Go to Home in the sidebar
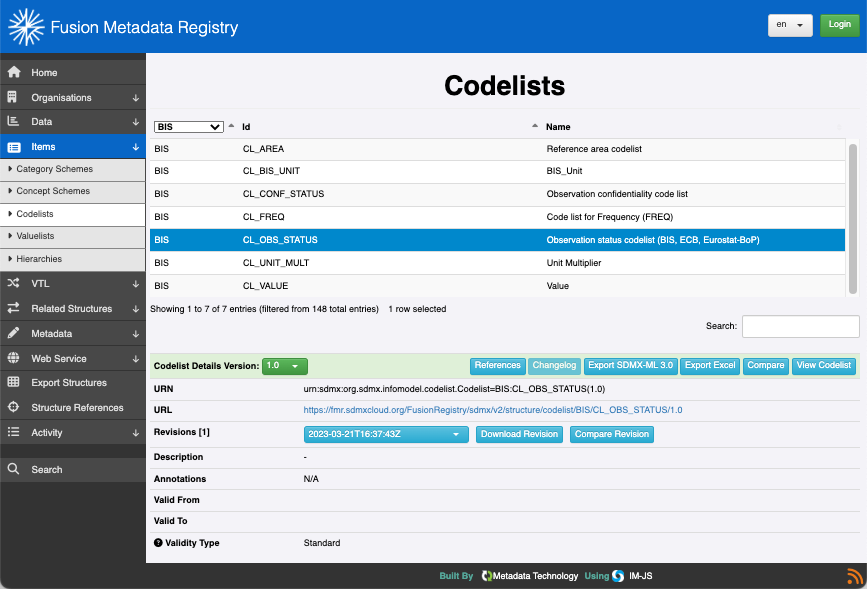Image resolution: width=867 pixels, height=589 pixels. pyautogui.click(x=72, y=72)
